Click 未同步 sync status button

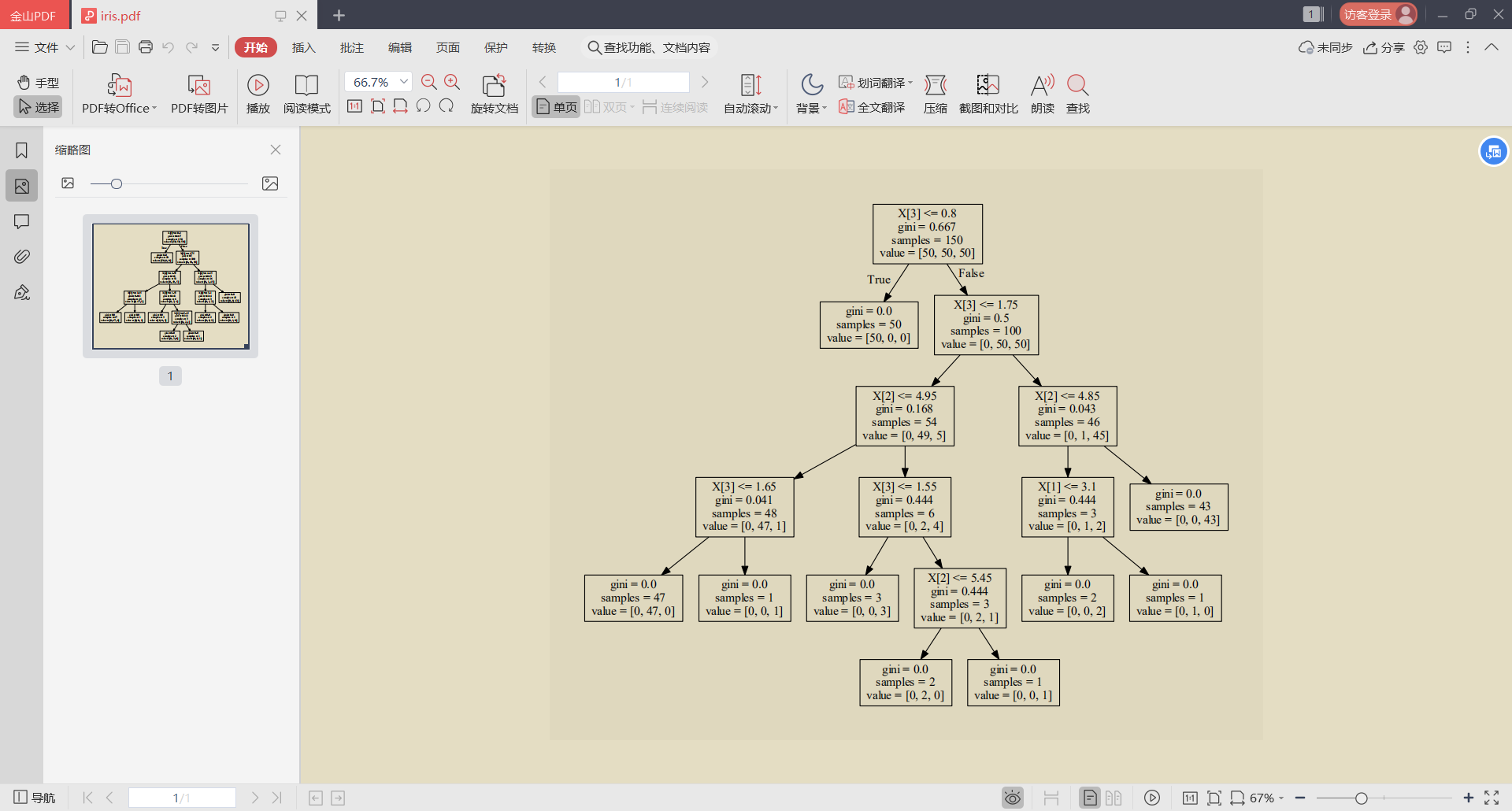click(x=1325, y=47)
